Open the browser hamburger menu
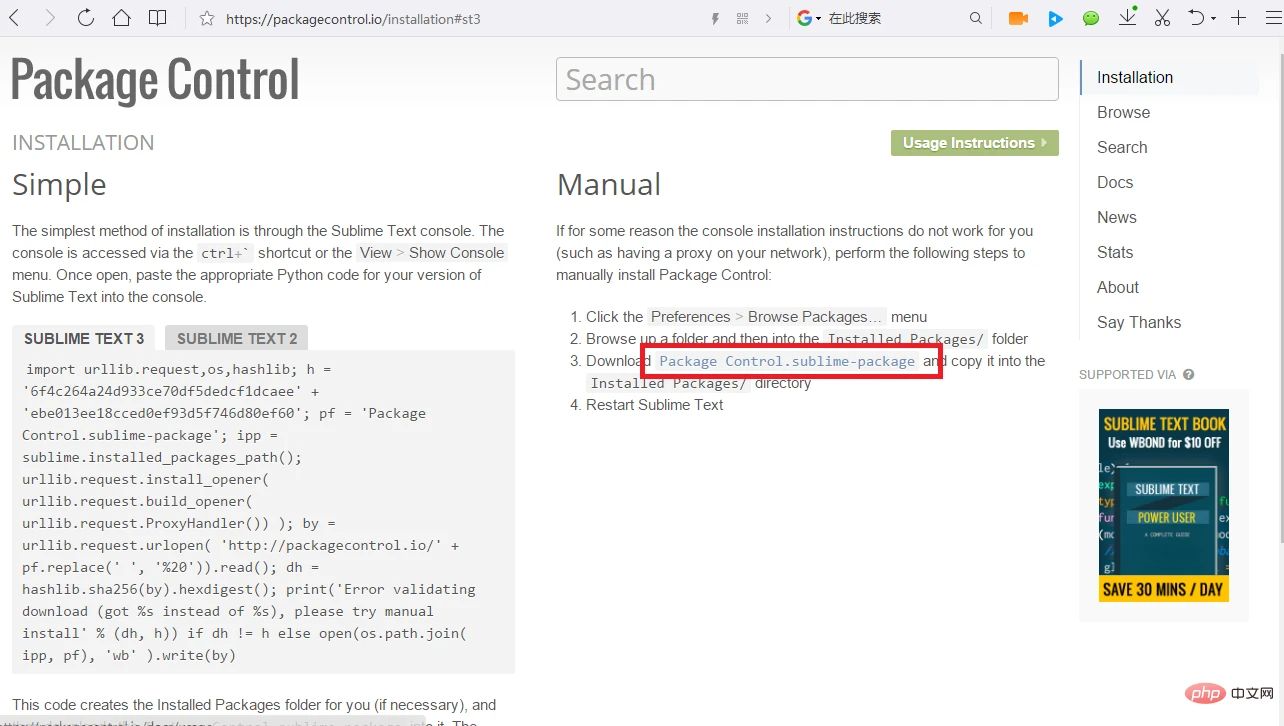This screenshot has height=726, width=1284. [1271, 18]
